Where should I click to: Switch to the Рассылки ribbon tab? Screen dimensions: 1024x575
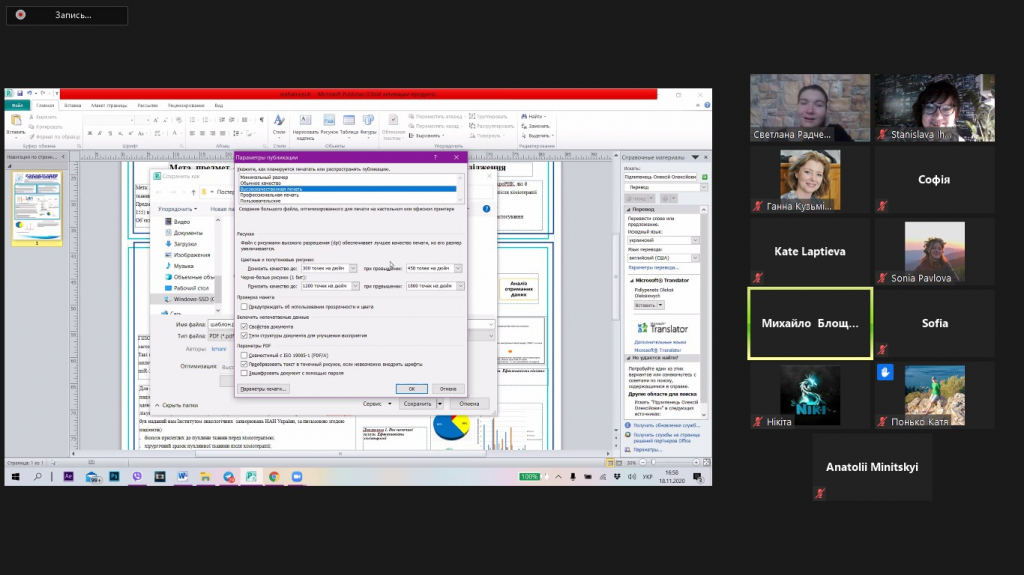click(147, 105)
